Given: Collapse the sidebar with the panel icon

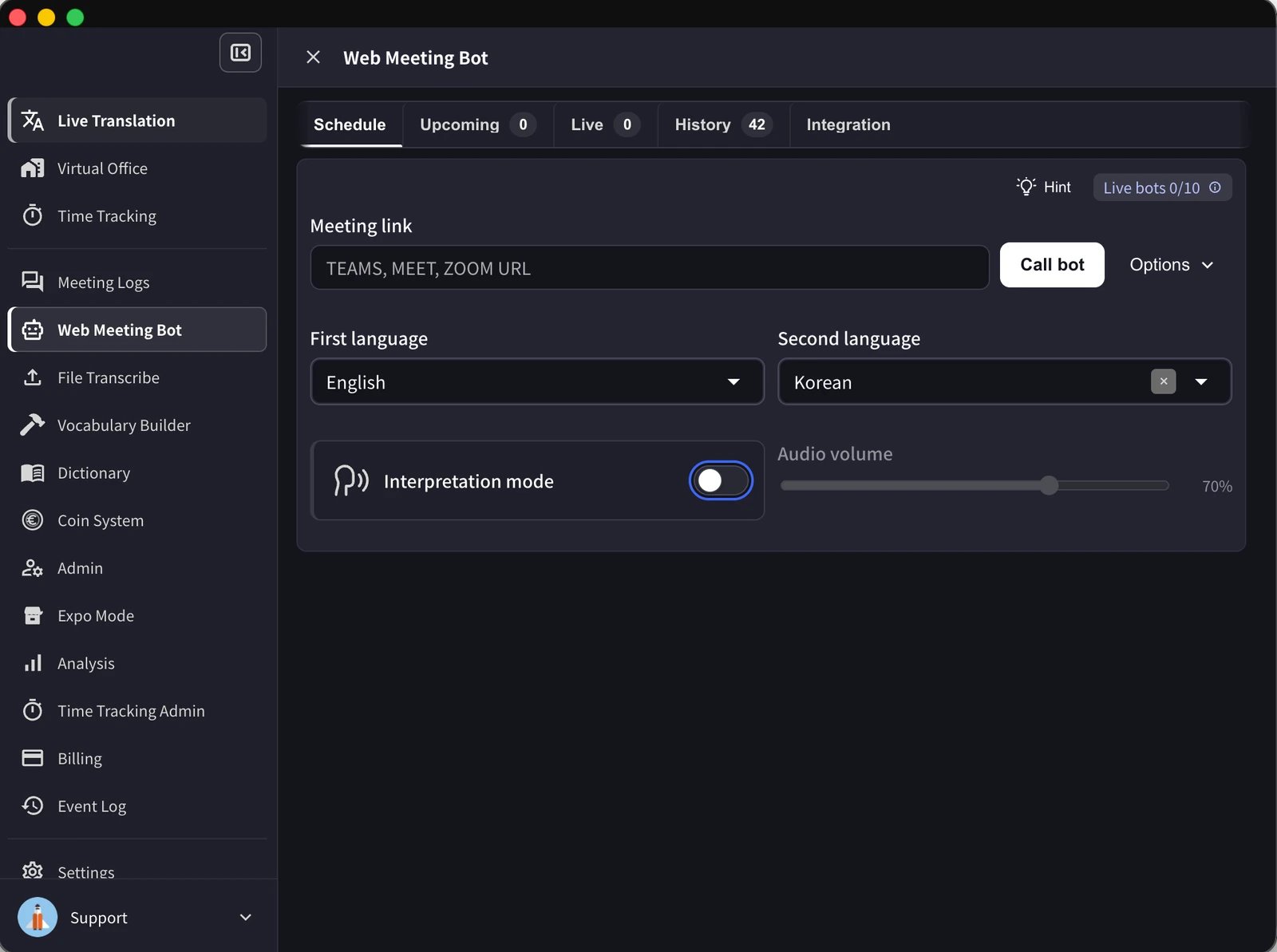Looking at the screenshot, I should [240, 53].
